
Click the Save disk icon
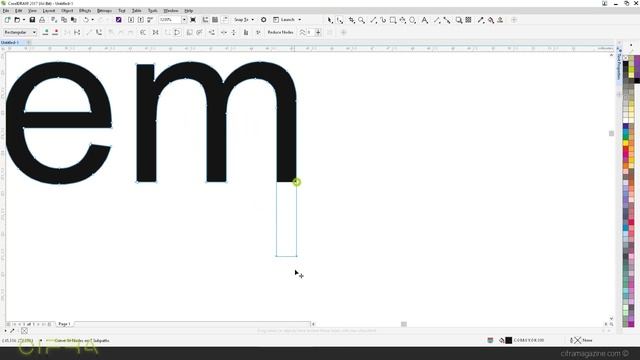point(32,20)
